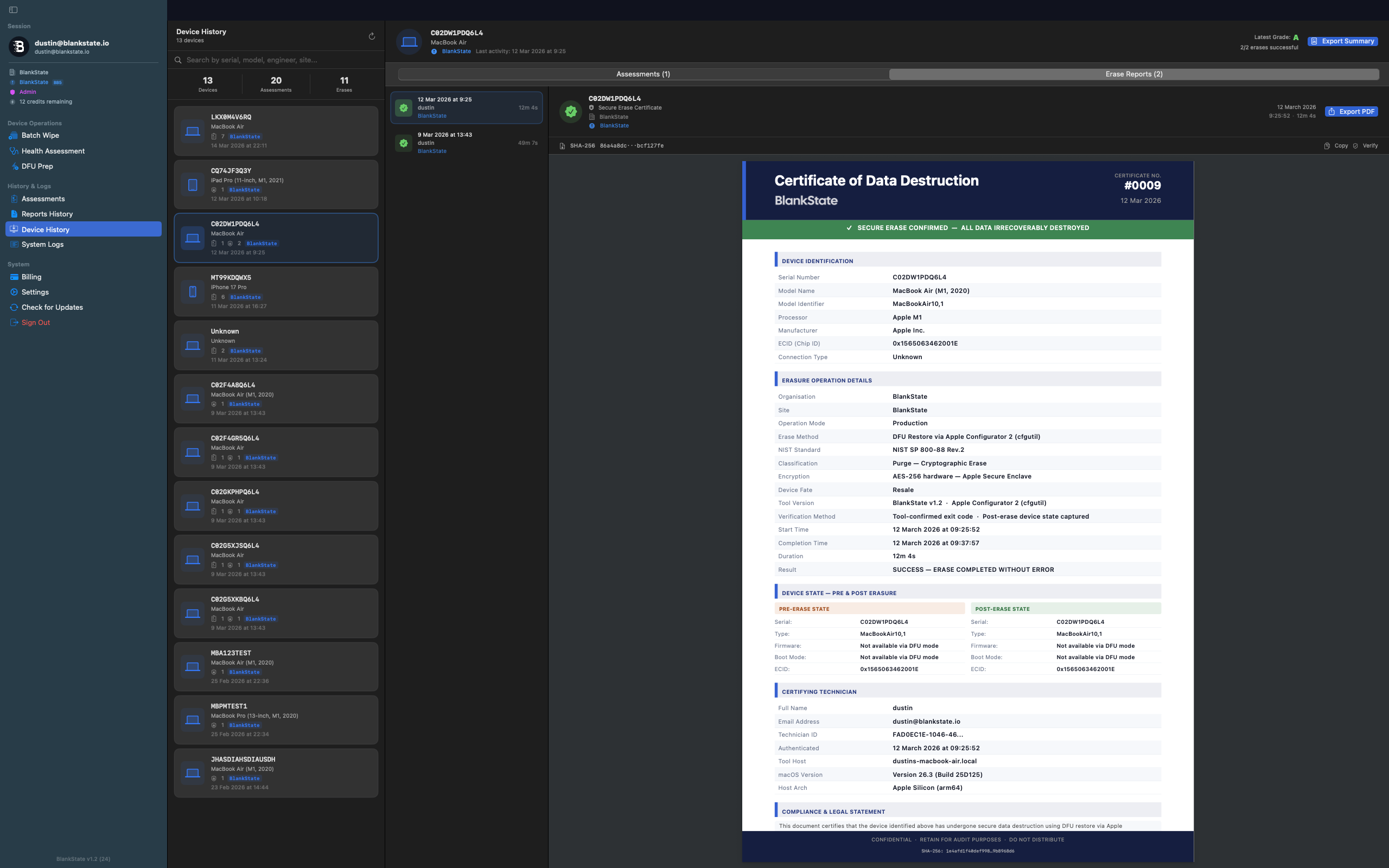Open Health Assessment in the sidebar
This screenshot has height=868, width=1389.
(53, 151)
